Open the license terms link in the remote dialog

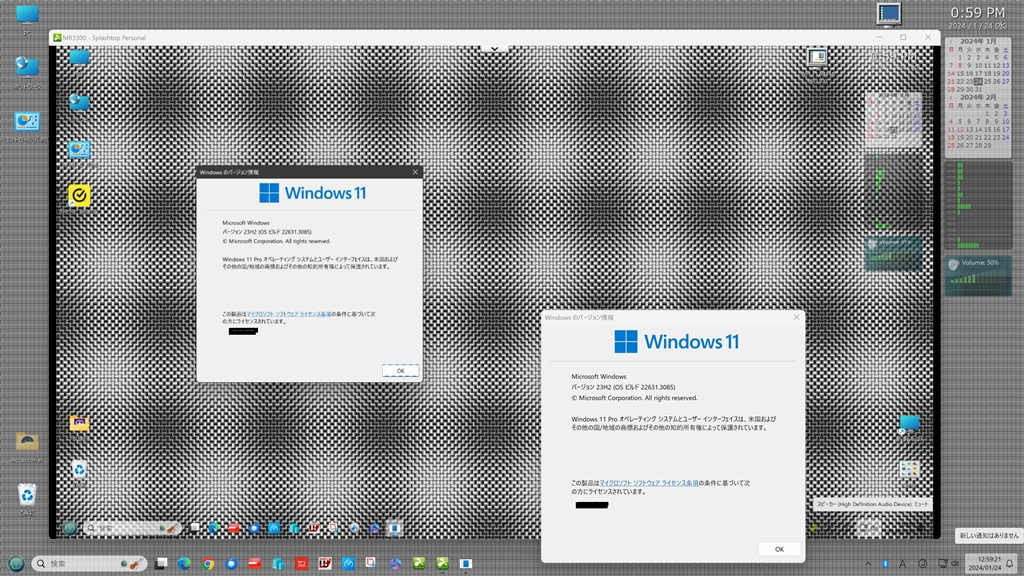[x=289, y=314]
